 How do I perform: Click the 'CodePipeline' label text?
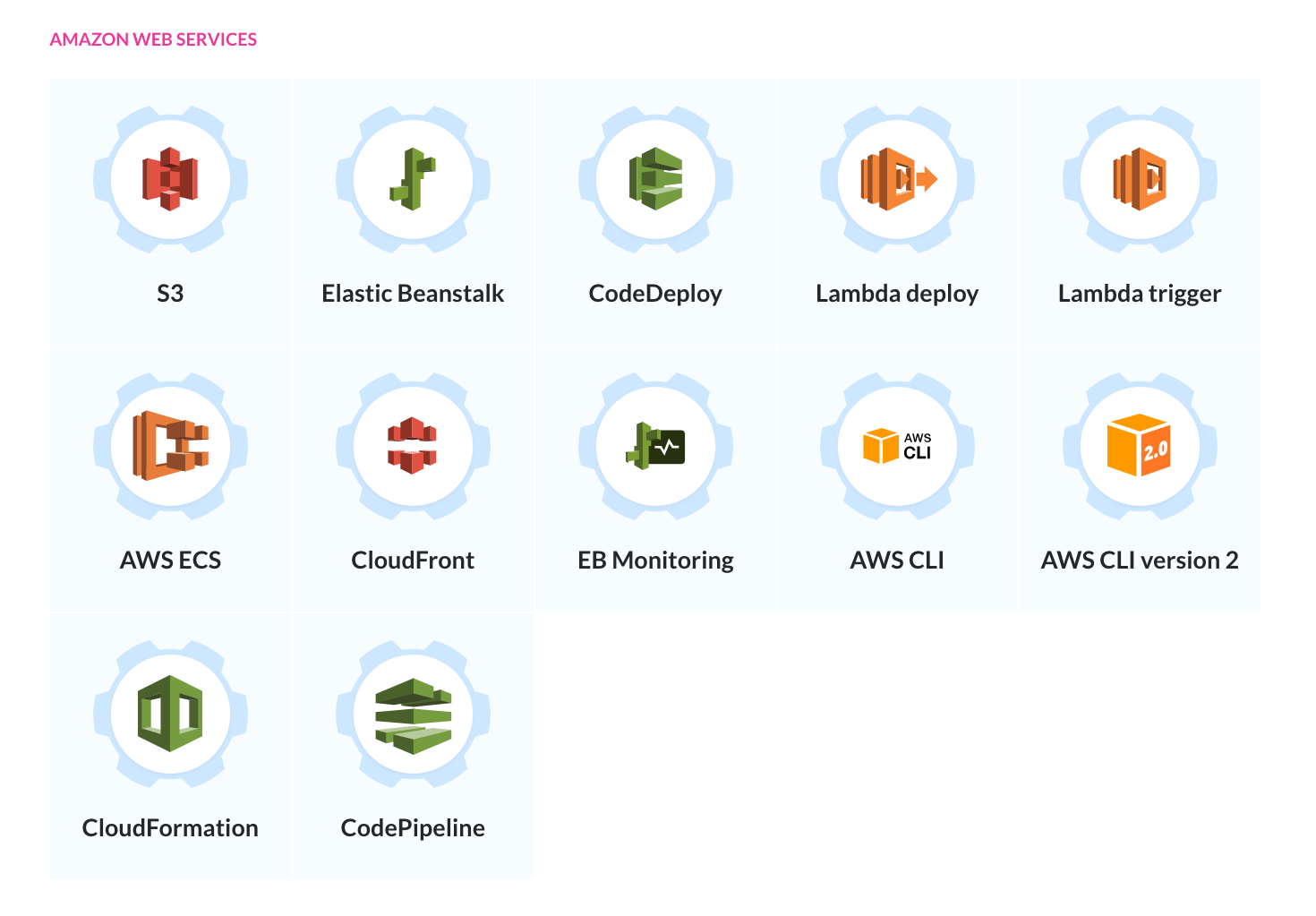coord(413,828)
